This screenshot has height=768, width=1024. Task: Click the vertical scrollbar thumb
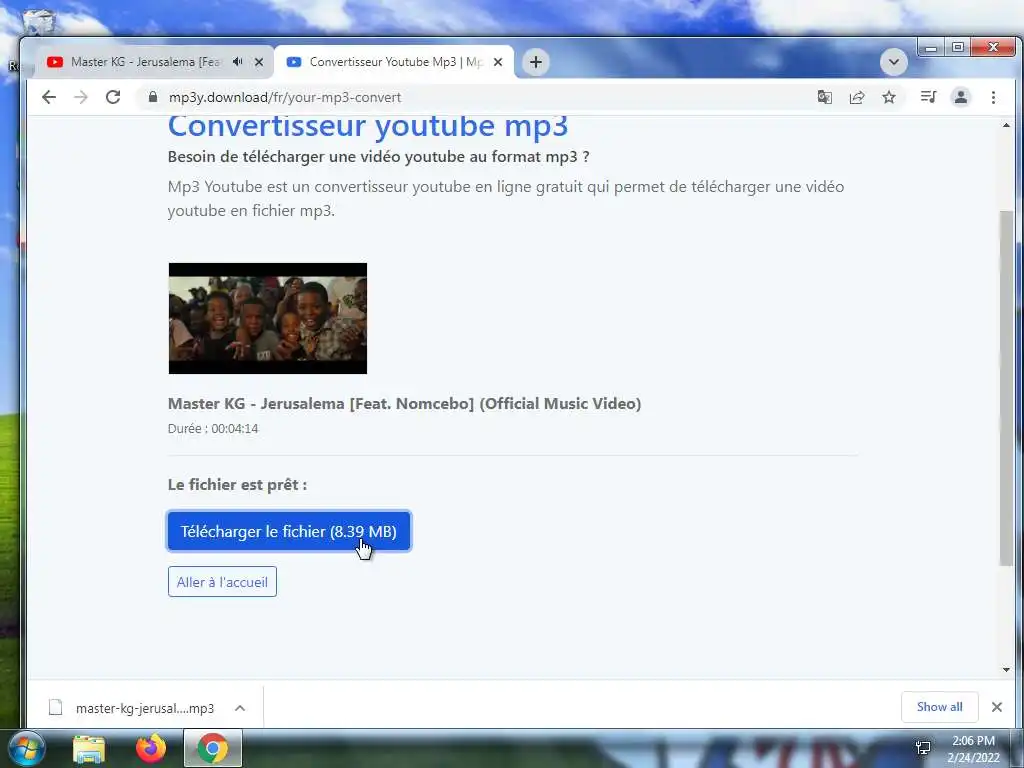tap(1006, 389)
